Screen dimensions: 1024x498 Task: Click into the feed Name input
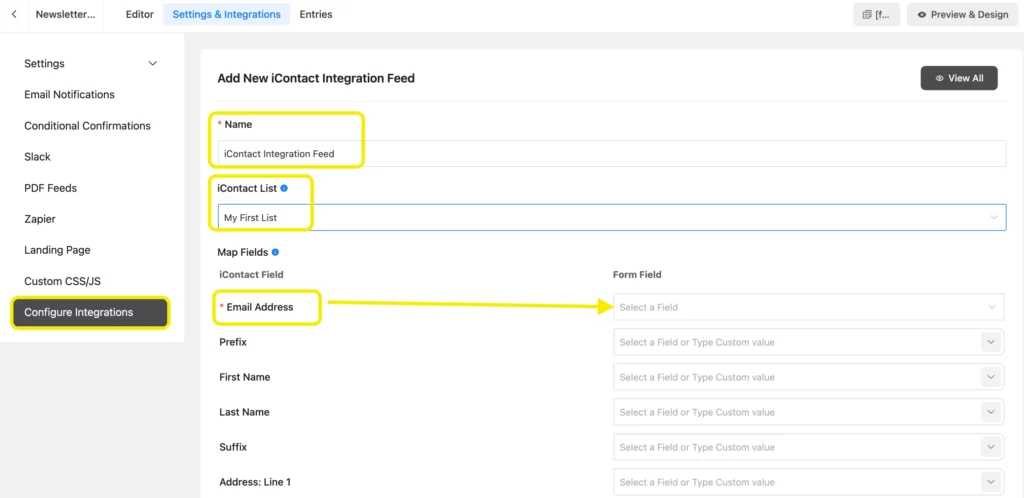612,154
